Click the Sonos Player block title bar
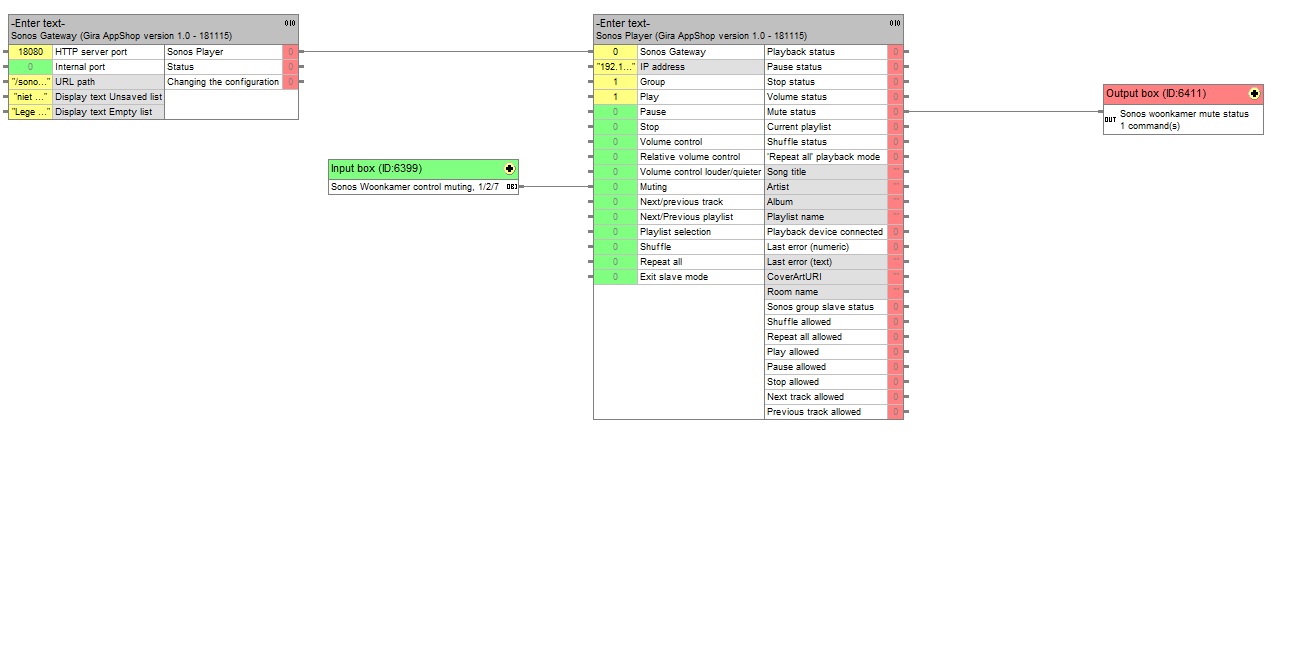The width and height of the screenshot is (1312, 648). tap(748, 29)
